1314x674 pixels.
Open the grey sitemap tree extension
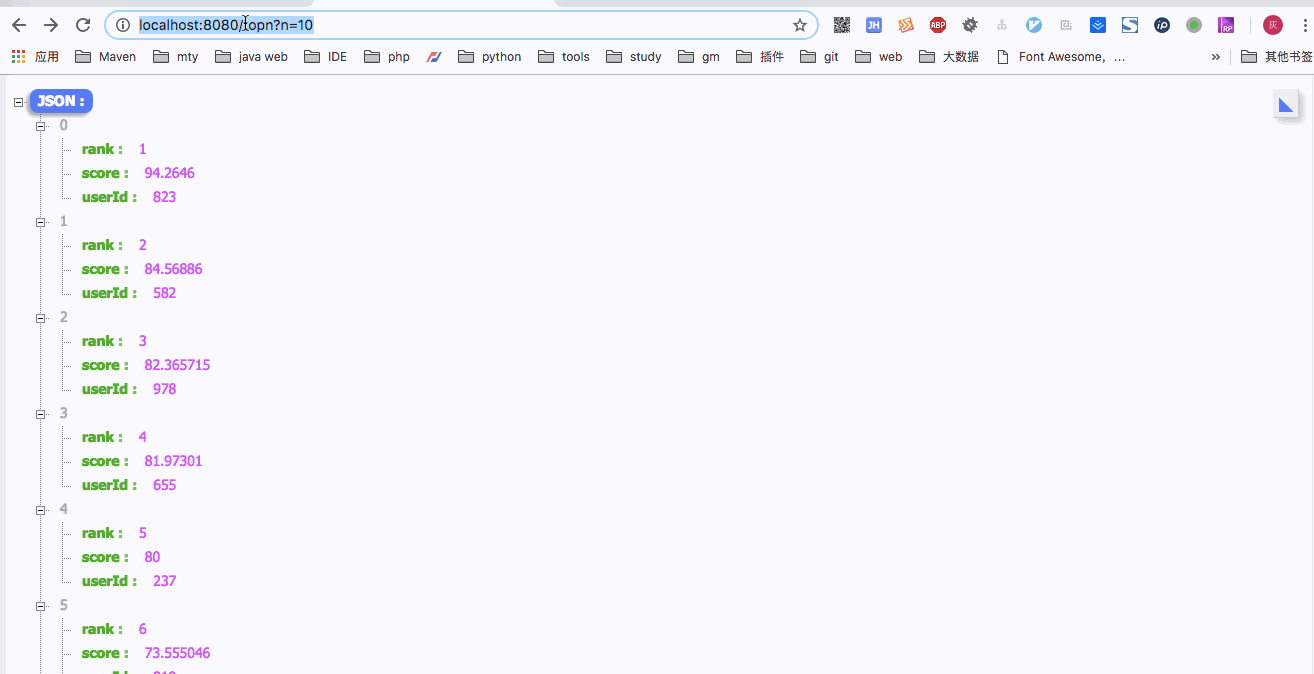pyautogui.click(x=1002, y=25)
